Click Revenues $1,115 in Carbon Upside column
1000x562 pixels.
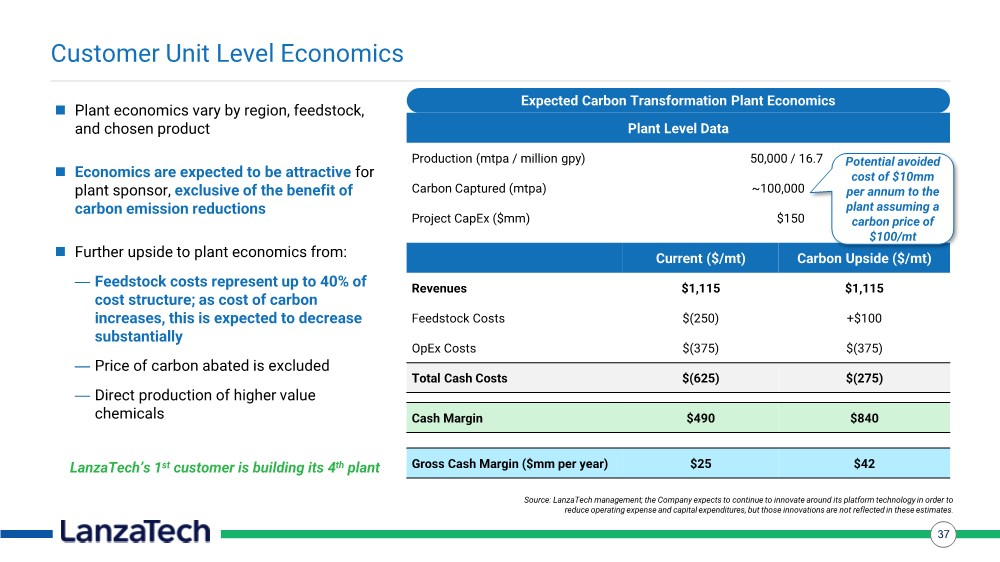[x=864, y=288]
